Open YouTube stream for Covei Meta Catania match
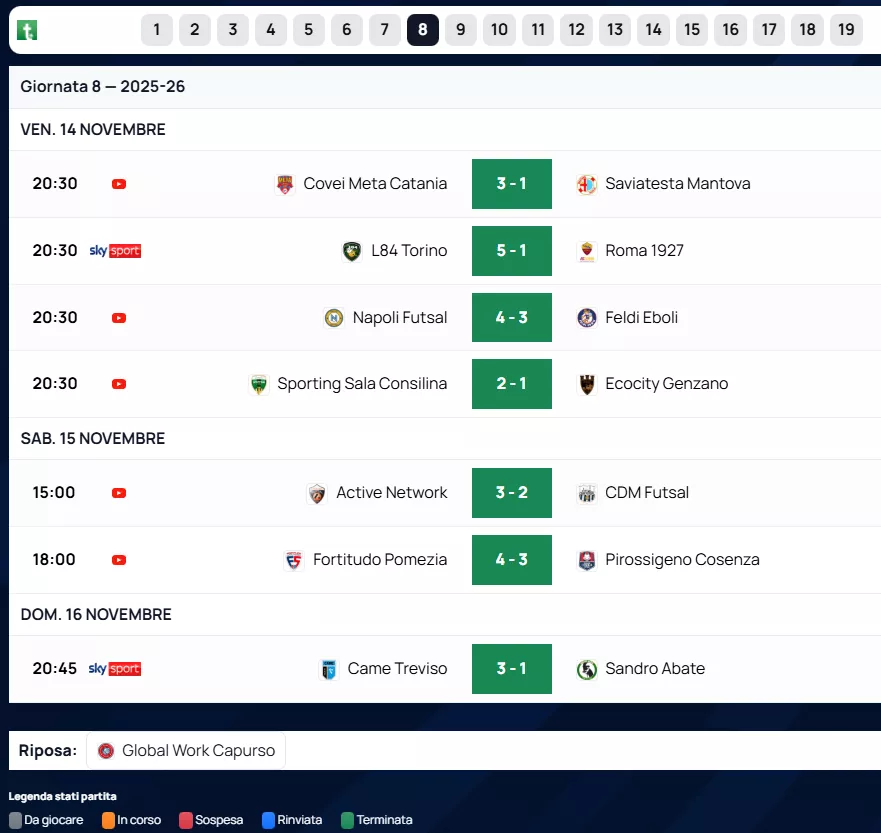881x833 pixels. [x=119, y=184]
